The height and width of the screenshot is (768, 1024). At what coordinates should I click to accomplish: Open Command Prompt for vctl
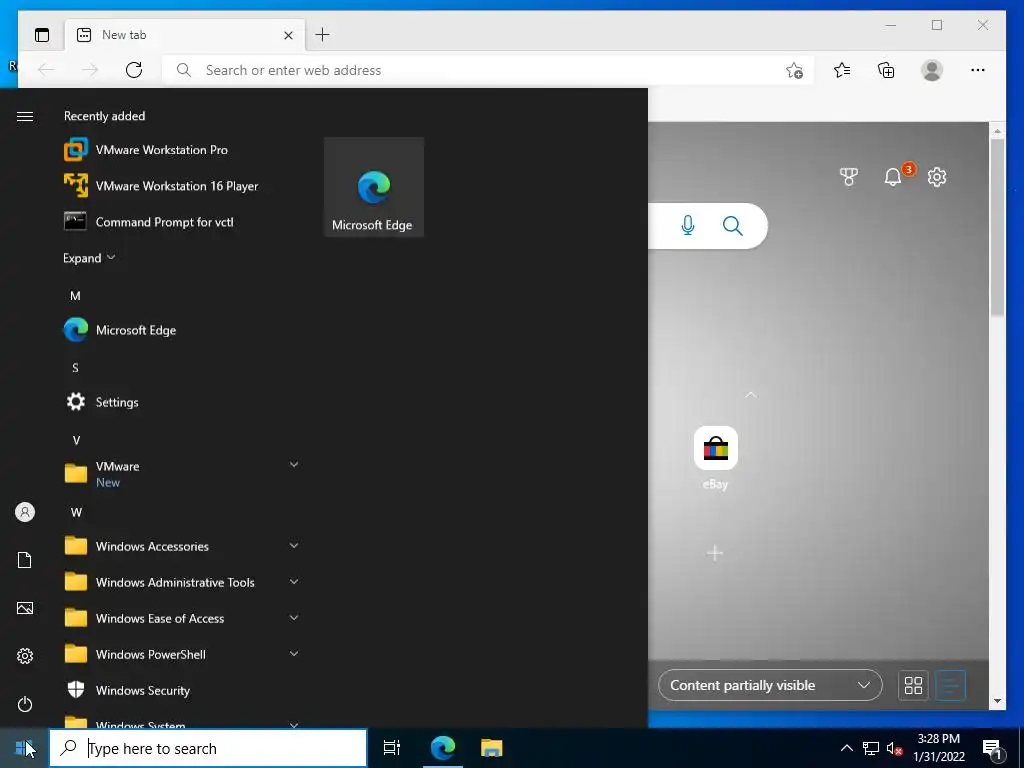point(180,222)
